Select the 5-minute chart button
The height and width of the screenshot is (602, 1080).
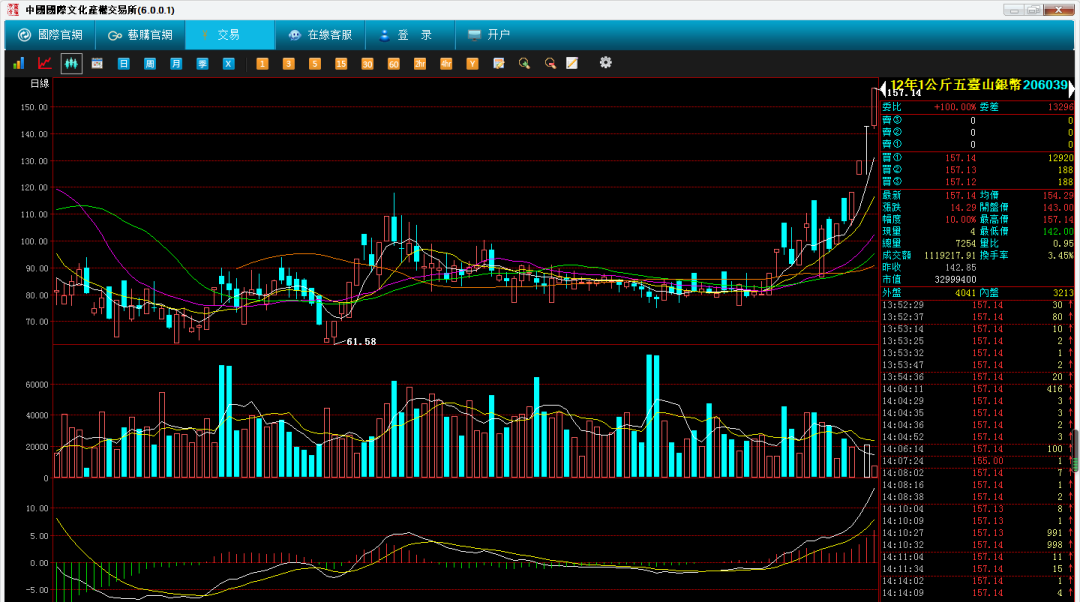[315, 63]
